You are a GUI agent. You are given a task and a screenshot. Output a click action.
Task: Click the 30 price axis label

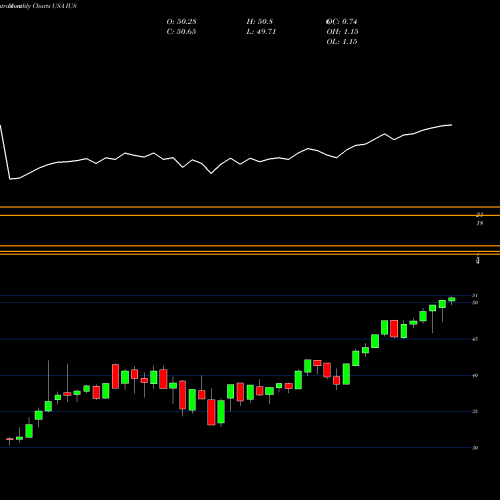[x=475, y=448]
